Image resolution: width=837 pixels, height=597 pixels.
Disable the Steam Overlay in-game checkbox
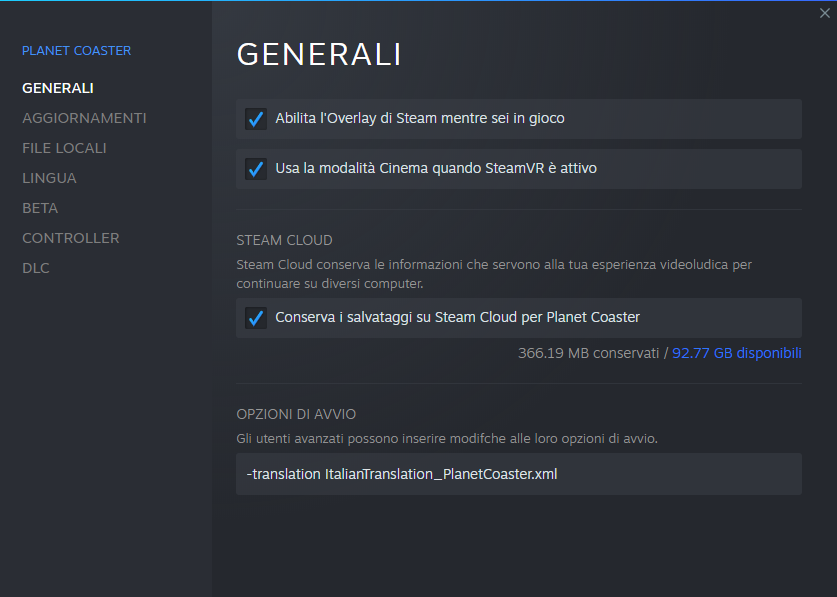(x=256, y=119)
